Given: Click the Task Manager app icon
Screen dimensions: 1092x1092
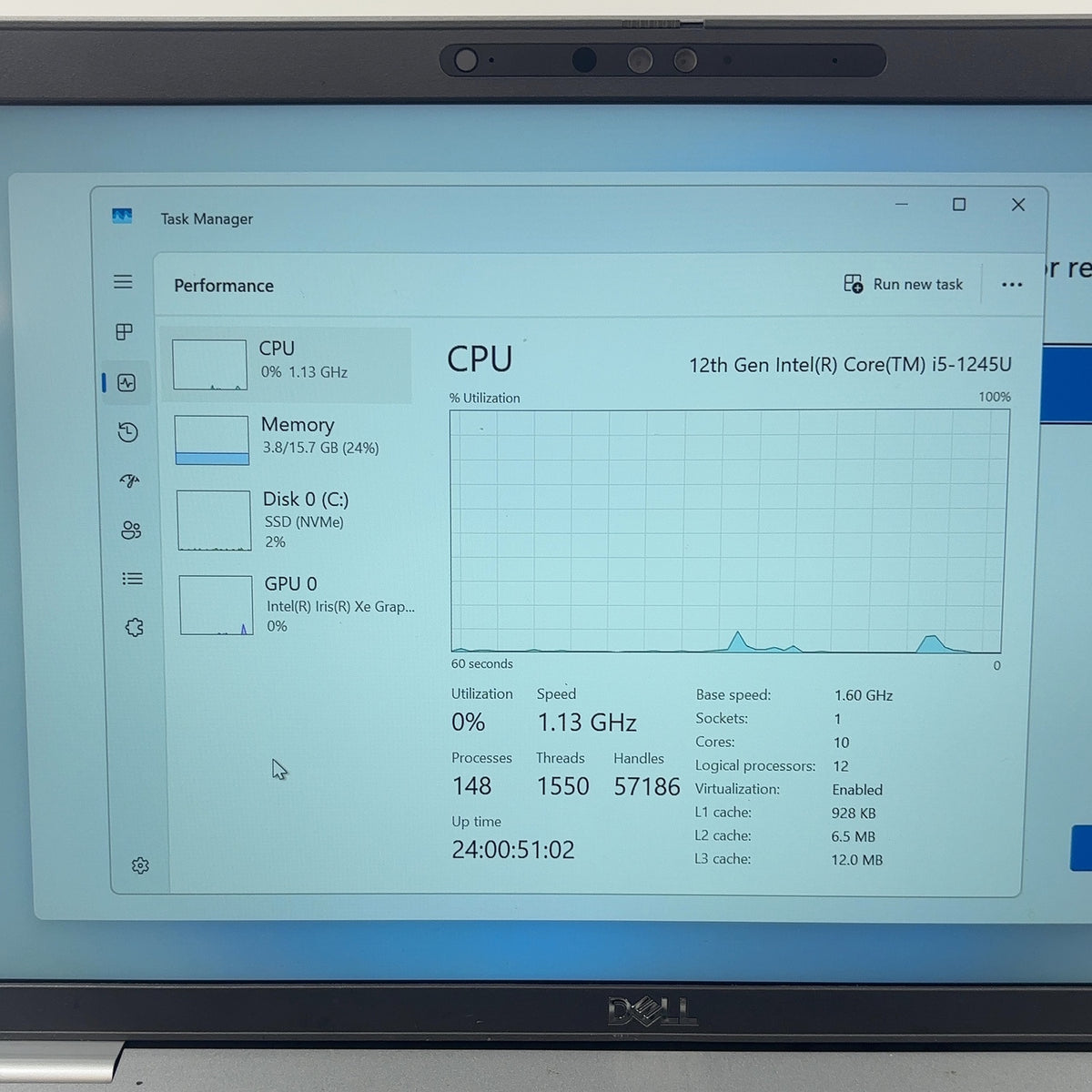Looking at the screenshot, I should pos(122,217).
